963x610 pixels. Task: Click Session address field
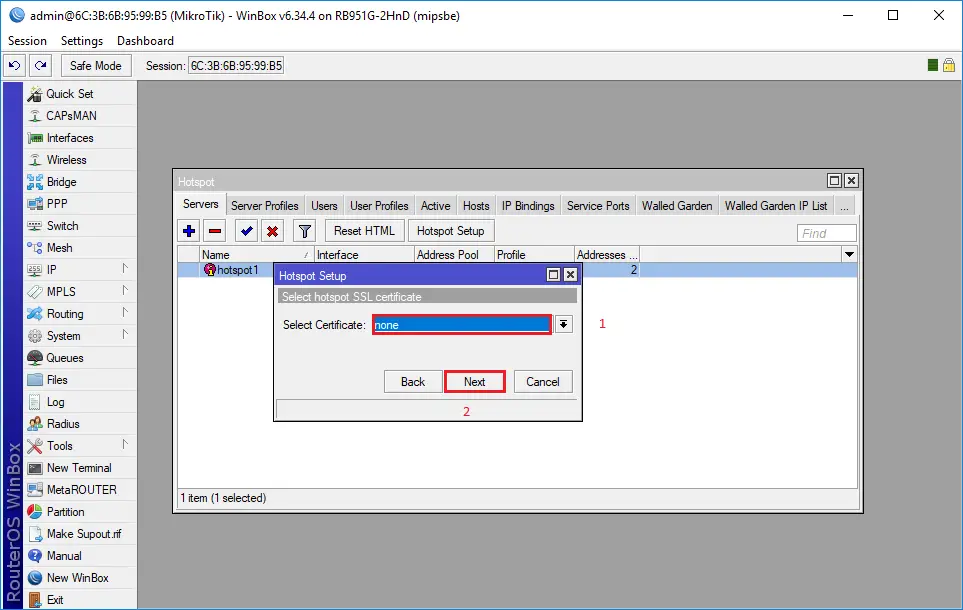pyautogui.click(x=236, y=66)
